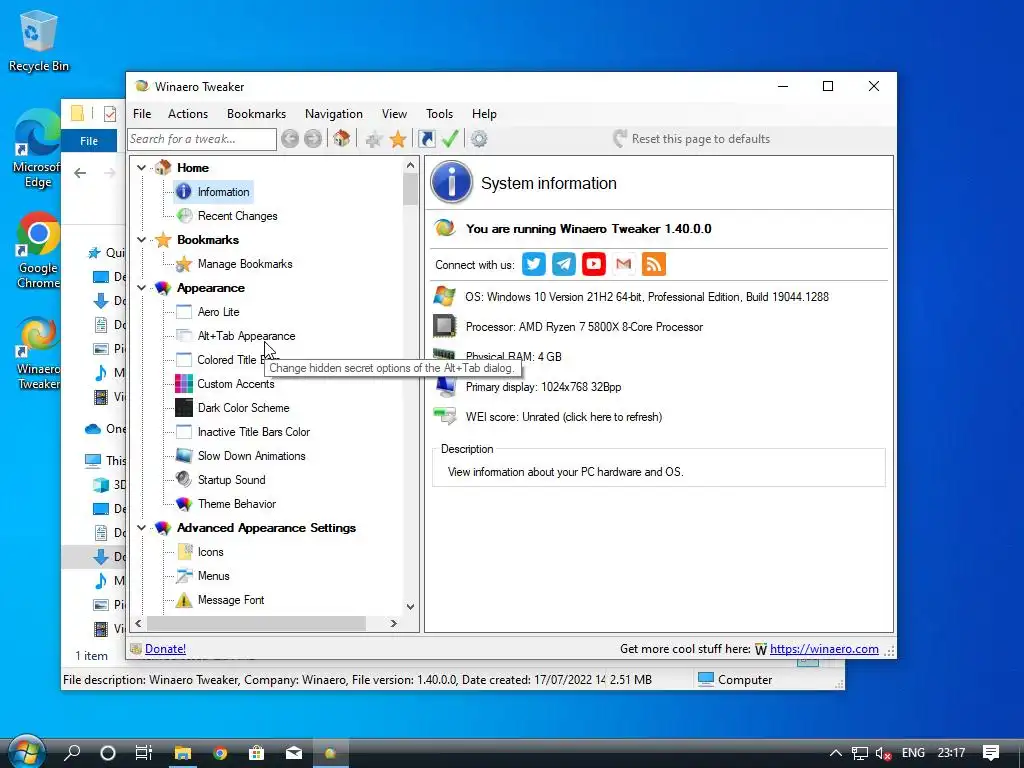Select Alt+Tab Appearance tree item
Viewport: 1024px width, 768px height.
pyautogui.click(x=246, y=336)
